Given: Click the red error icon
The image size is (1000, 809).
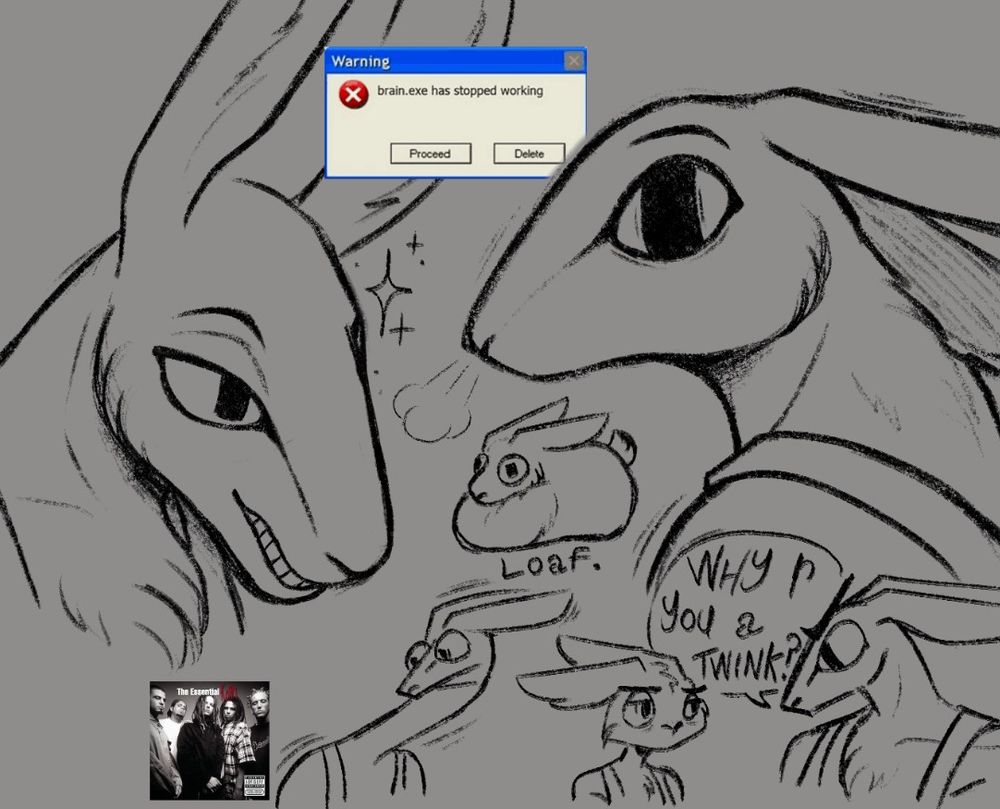Looking at the screenshot, I should (x=353, y=95).
